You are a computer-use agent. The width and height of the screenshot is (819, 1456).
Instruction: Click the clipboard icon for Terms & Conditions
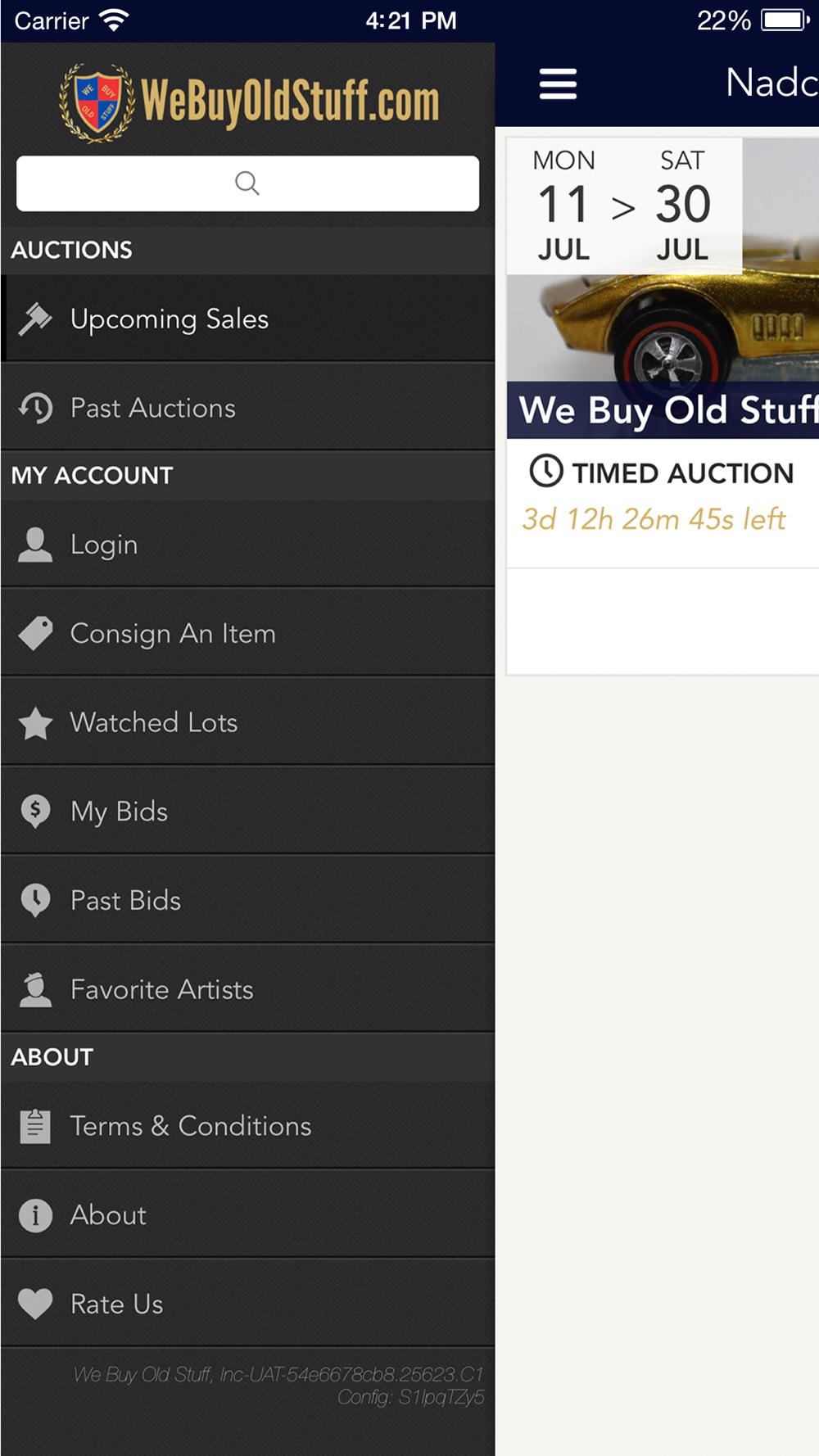coord(35,1126)
